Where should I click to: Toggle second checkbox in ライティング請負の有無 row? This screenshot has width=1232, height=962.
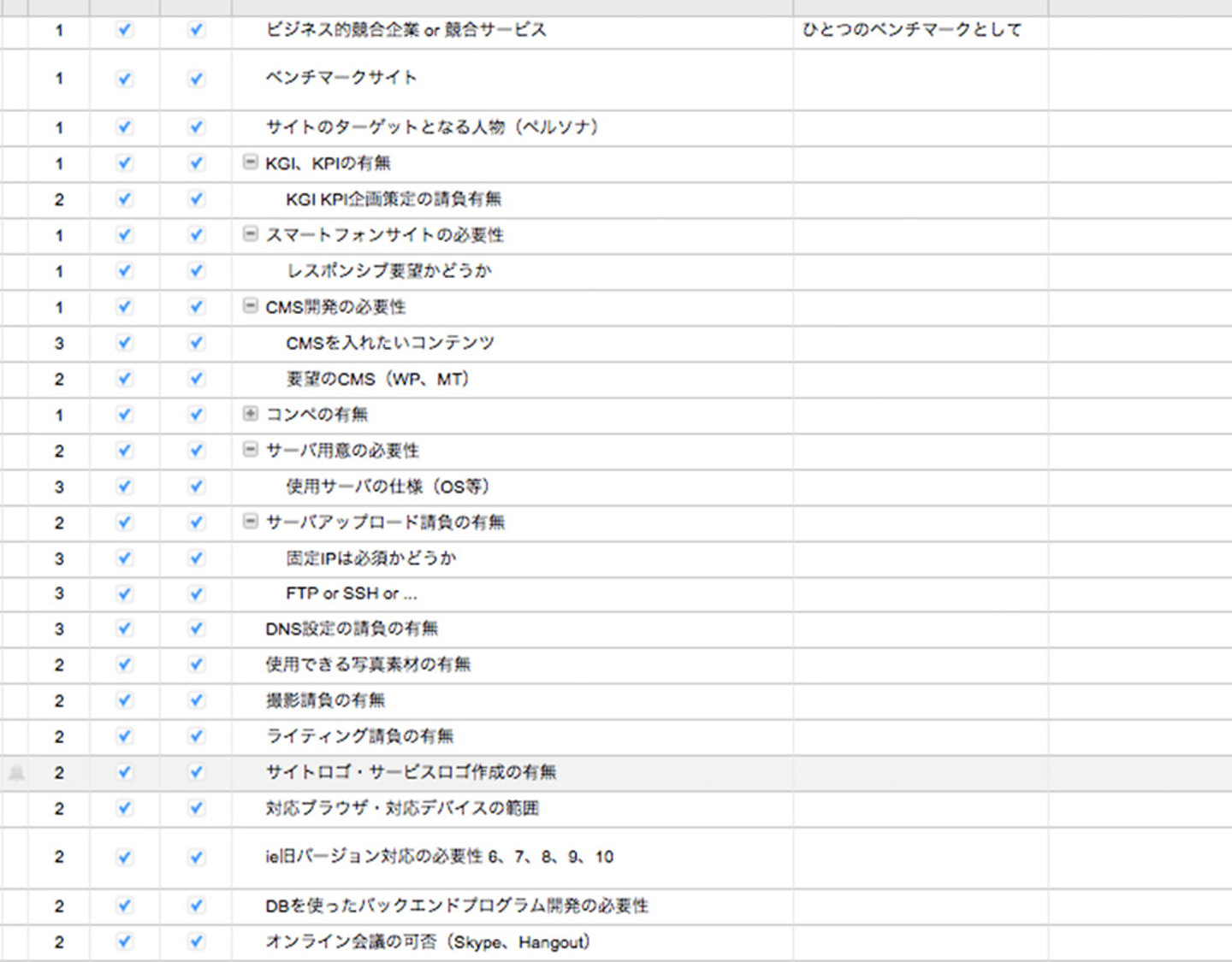tap(197, 736)
